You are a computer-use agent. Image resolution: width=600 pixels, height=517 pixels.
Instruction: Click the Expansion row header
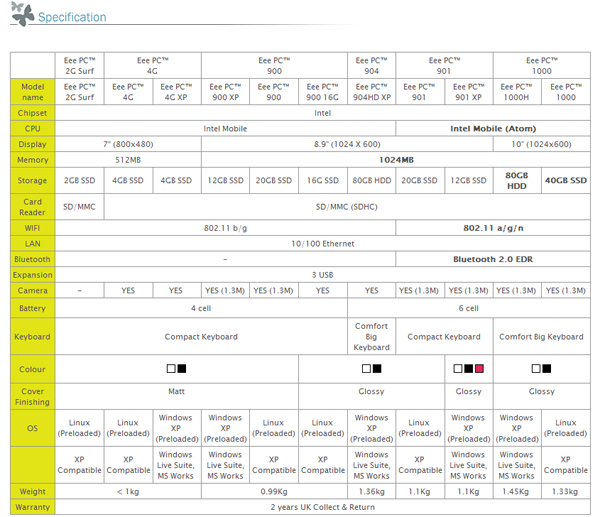point(33,275)
